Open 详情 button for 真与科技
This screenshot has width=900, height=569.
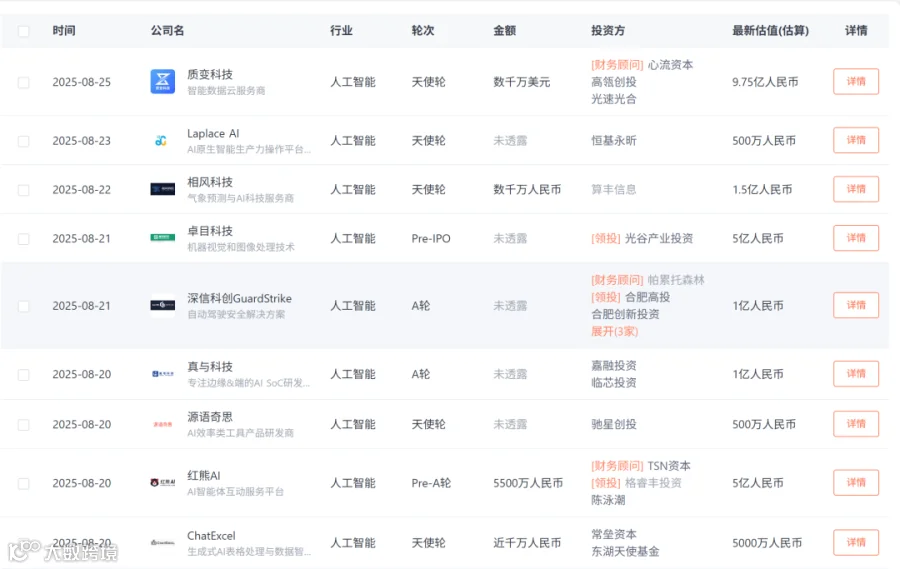click(x=856, y=374)
